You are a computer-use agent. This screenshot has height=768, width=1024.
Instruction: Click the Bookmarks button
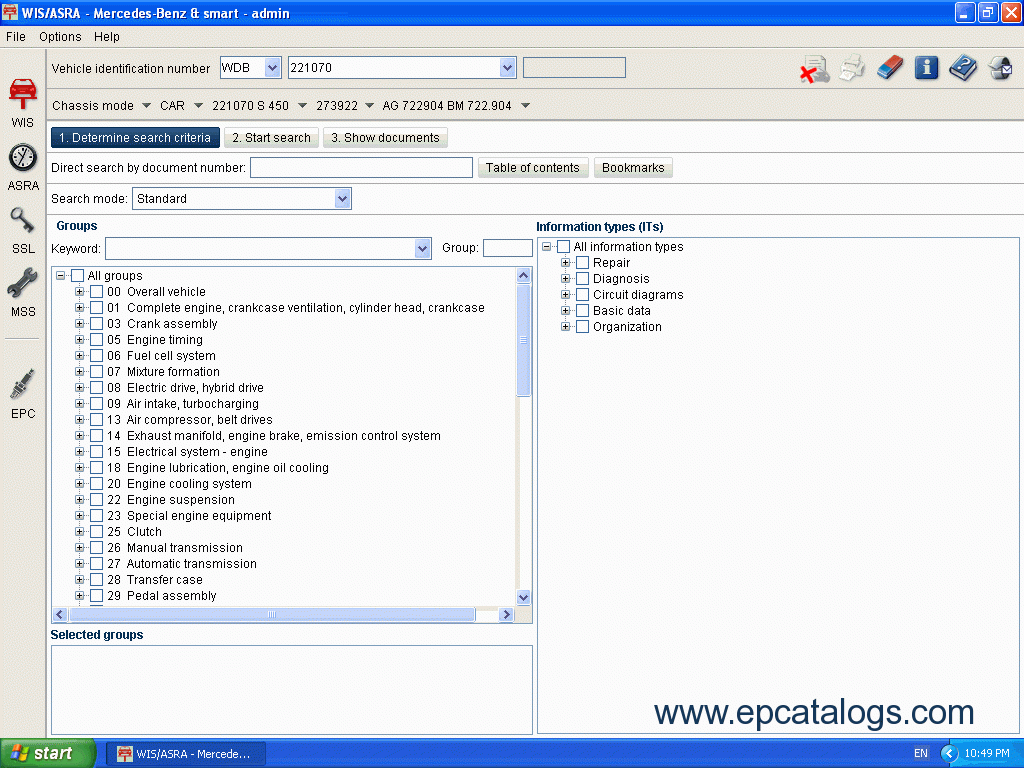633,168
